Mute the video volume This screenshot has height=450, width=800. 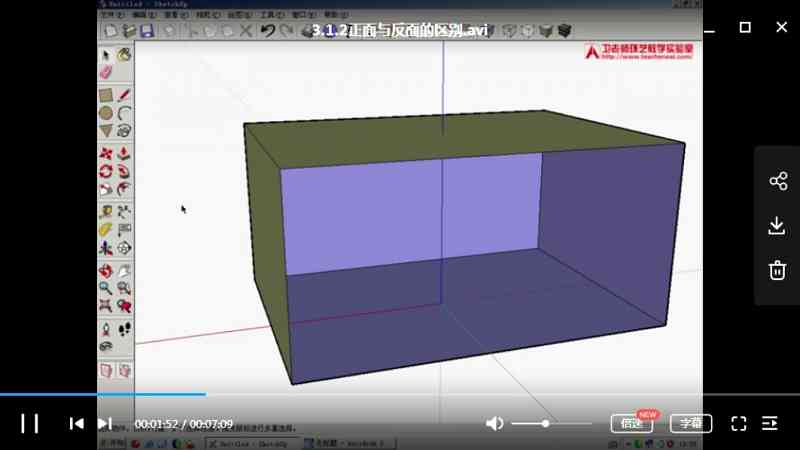494,423
